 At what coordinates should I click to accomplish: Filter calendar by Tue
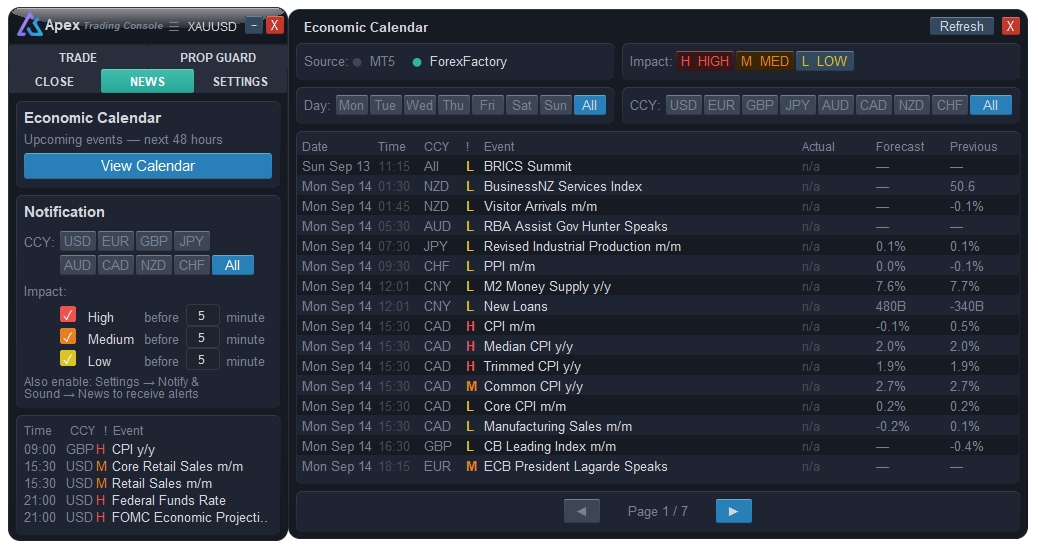(385, 105)
